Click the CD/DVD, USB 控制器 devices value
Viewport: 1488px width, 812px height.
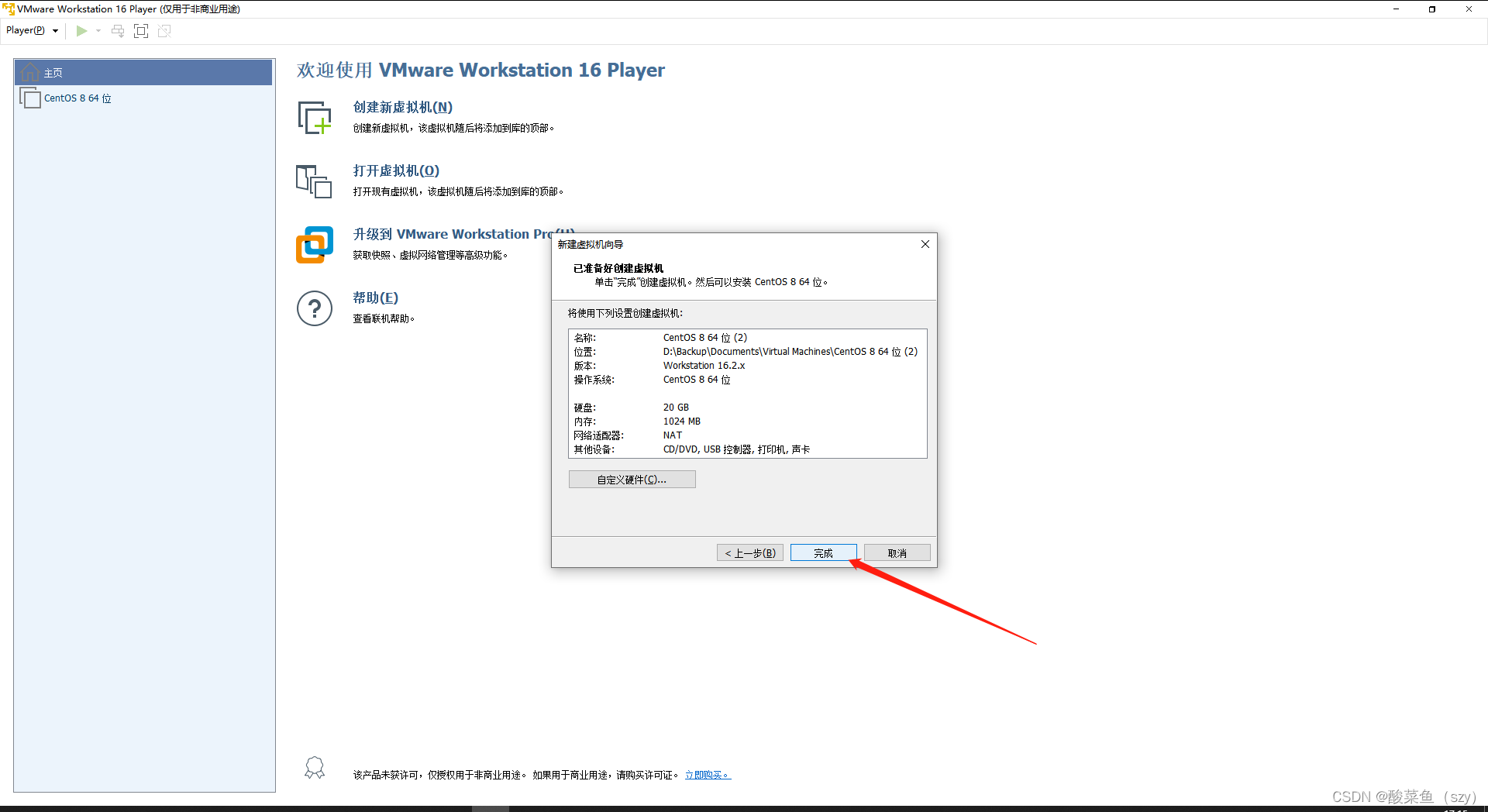click(736, 449)
